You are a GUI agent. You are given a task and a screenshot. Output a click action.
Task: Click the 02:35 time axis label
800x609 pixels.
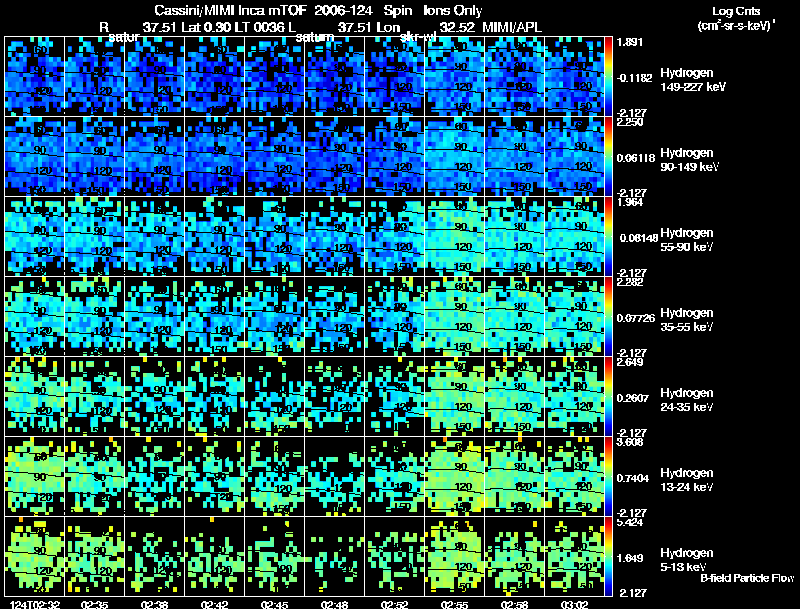coord(94,604)
